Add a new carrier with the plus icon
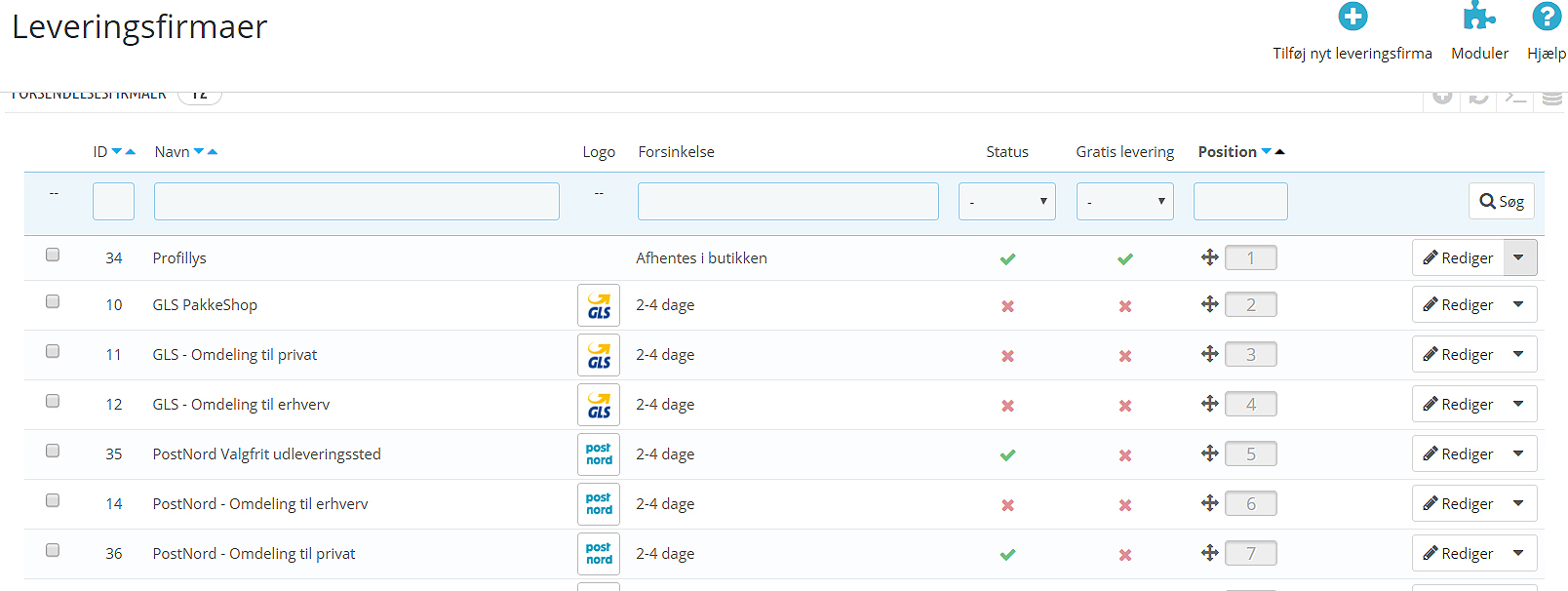 pyautogui.click(x=1352, y=17)
